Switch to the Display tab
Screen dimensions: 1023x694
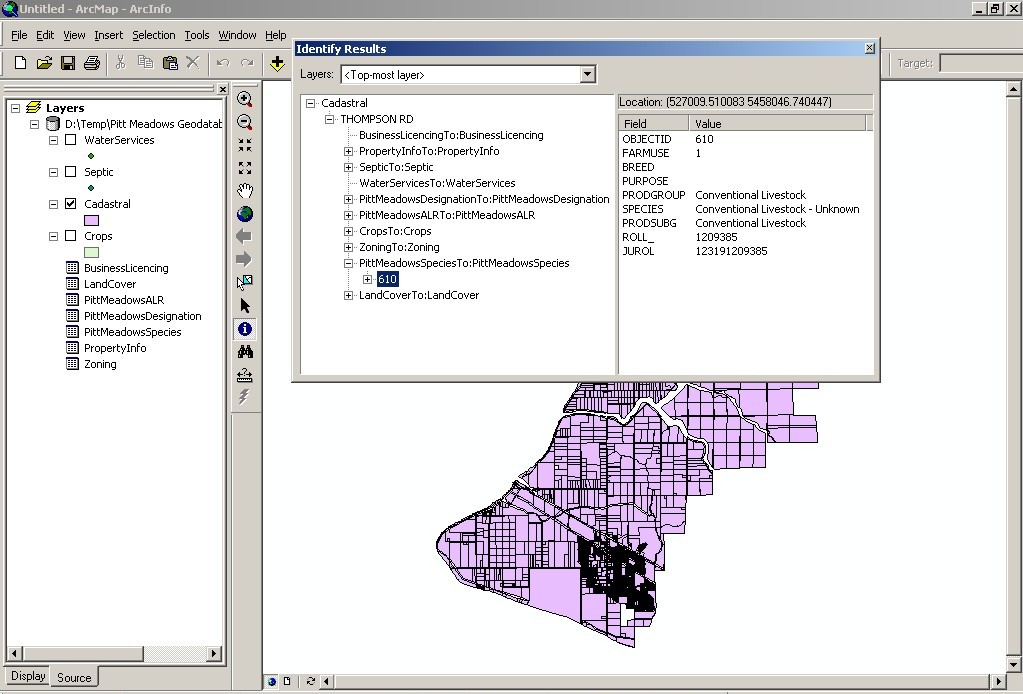pos(28,676)
